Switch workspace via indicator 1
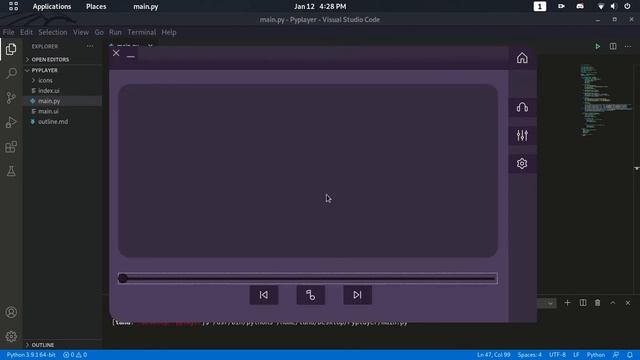Viewport: 640px width, 360px height. click(x=540, y=7)
